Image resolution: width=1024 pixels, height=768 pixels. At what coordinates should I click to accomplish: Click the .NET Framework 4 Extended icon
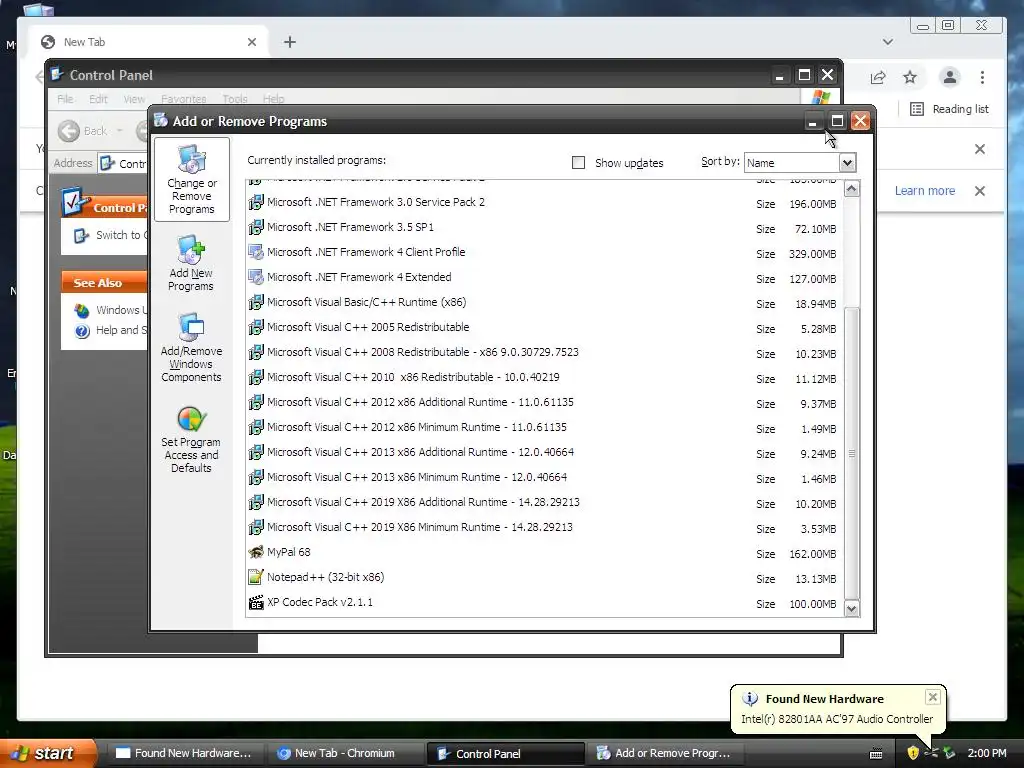256,277
